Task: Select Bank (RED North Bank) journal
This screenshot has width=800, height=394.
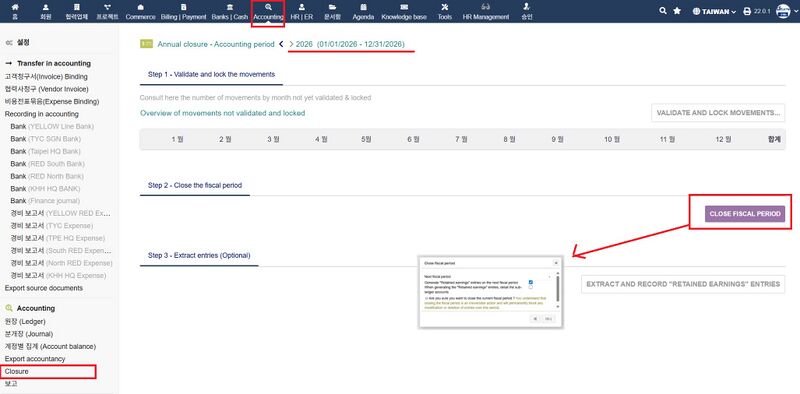Action: coord(47,176)
